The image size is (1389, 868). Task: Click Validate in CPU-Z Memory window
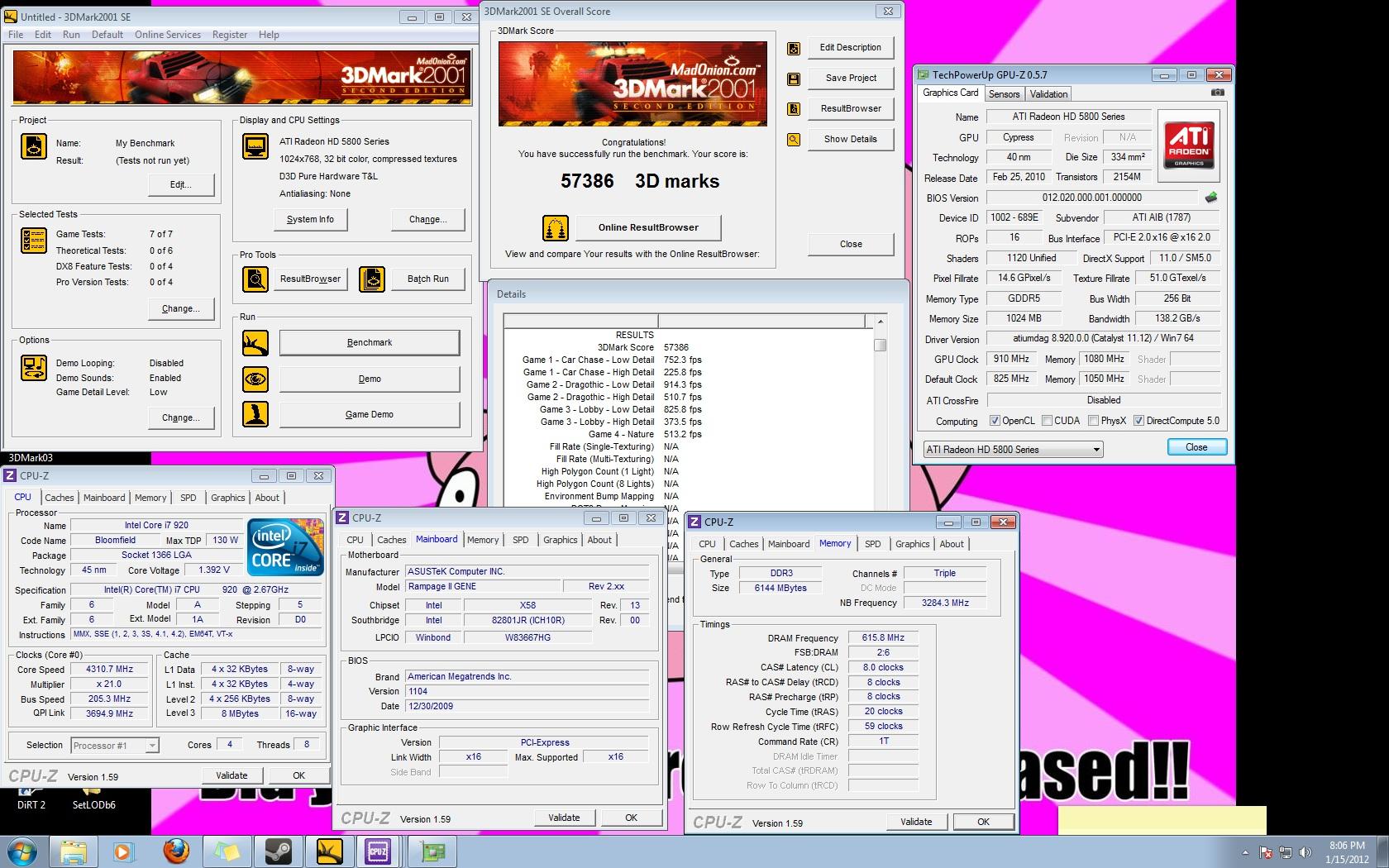tap(915, 822)
